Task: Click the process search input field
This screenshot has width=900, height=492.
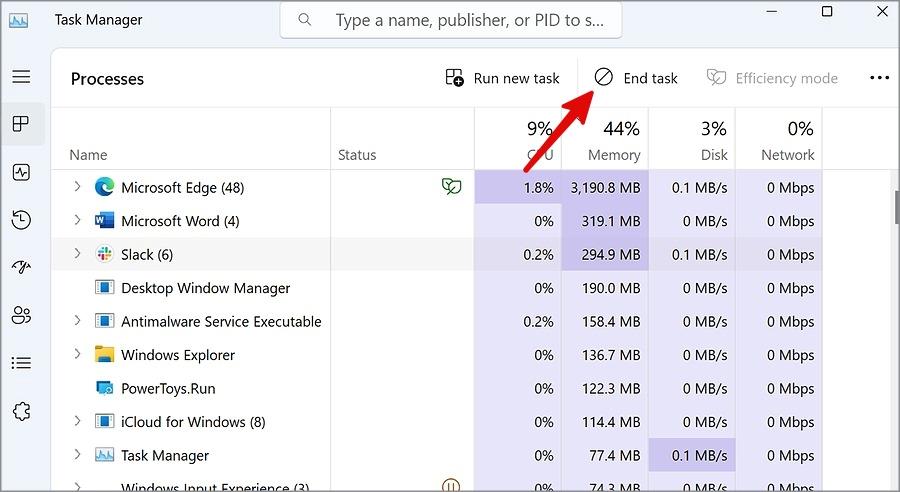Action: click(451, 20)
